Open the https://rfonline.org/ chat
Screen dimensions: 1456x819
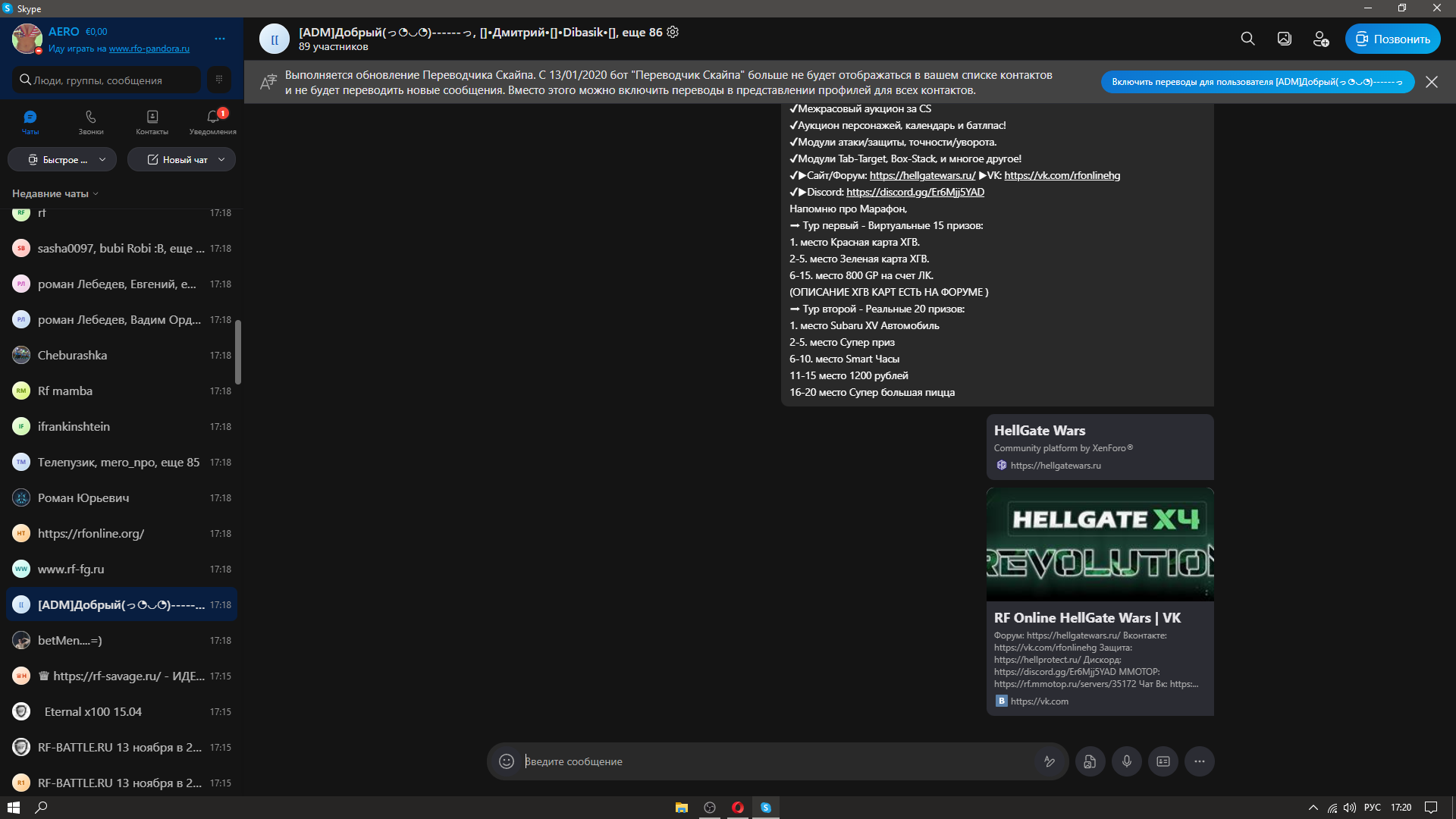(x=121, y=533)
